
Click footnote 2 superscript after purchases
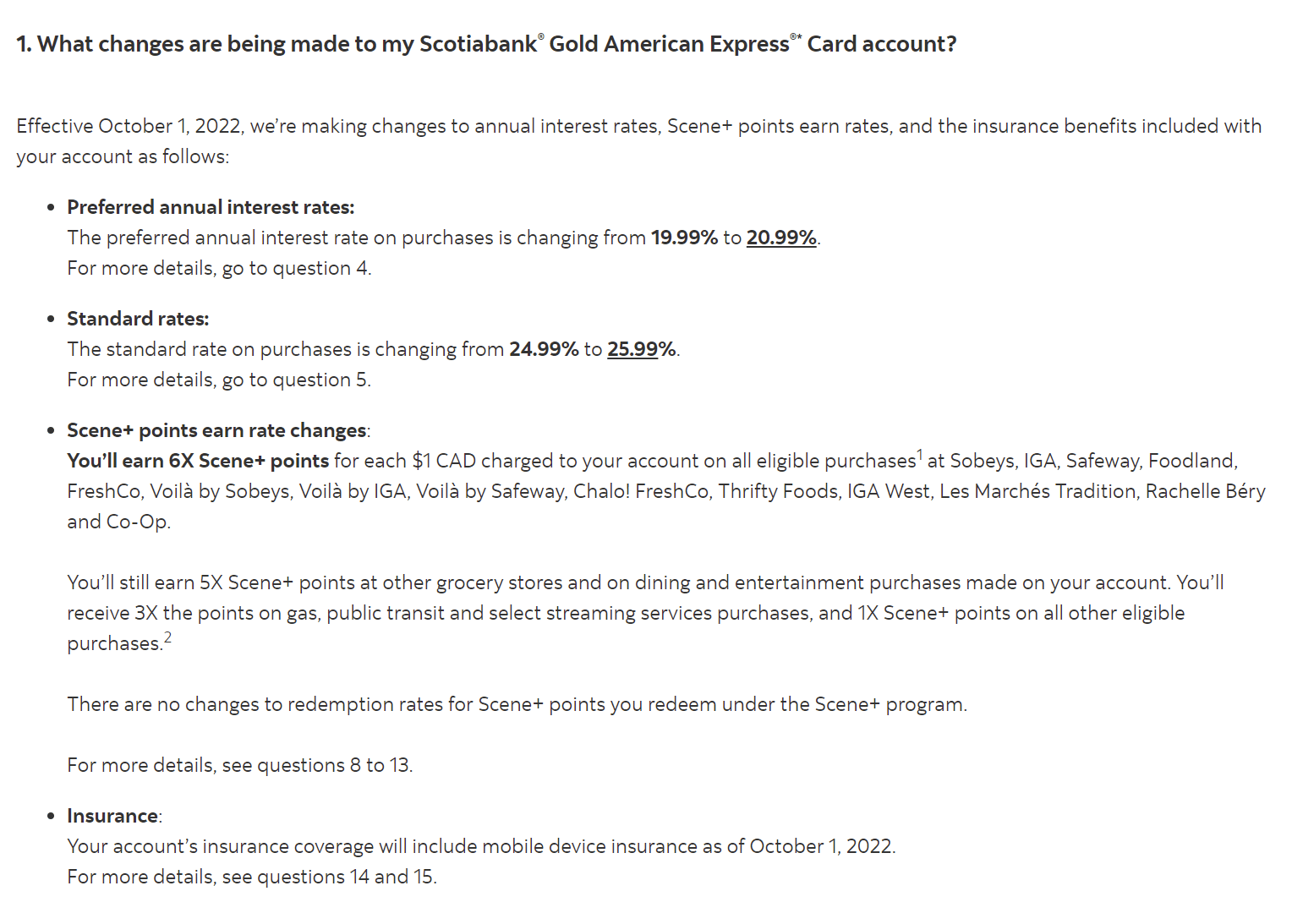(x=167, y=637)
